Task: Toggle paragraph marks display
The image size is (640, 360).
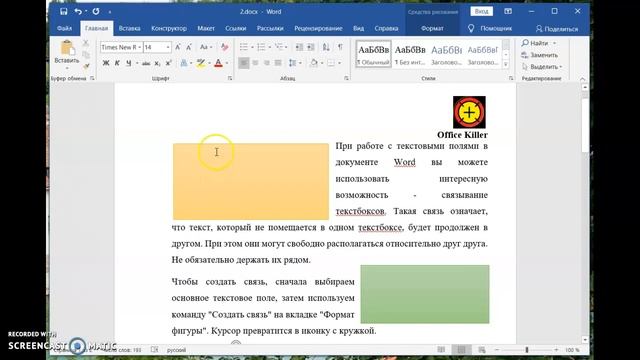Action: [x=340, y=47]
